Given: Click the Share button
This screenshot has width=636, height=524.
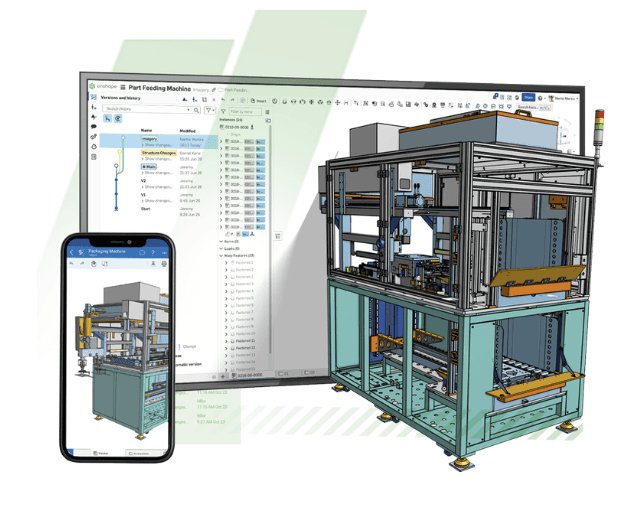Looking at the screenshot, I should tap(528, 97).
